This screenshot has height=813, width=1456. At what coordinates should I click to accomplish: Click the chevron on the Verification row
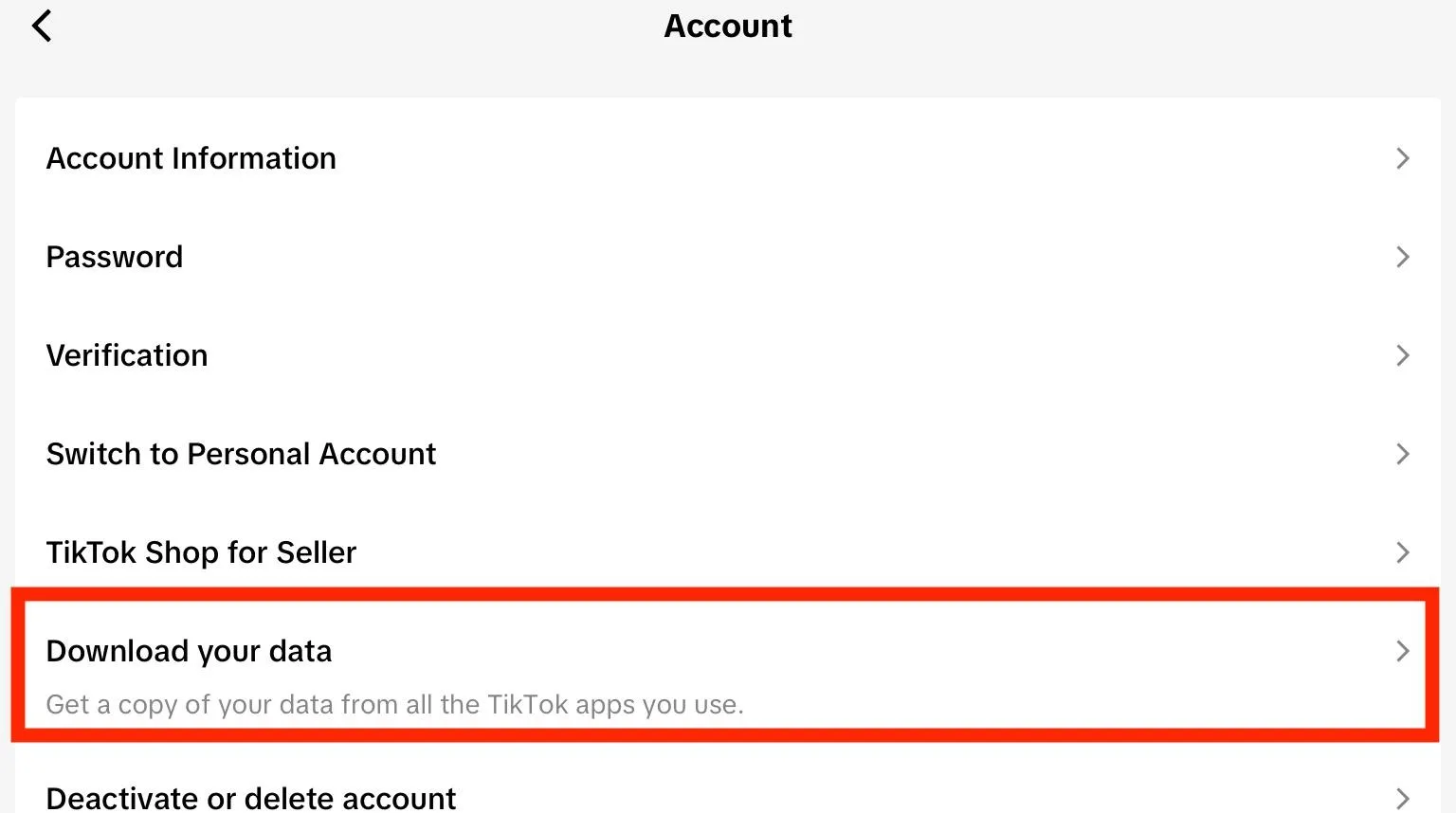tap(1403, 355)
